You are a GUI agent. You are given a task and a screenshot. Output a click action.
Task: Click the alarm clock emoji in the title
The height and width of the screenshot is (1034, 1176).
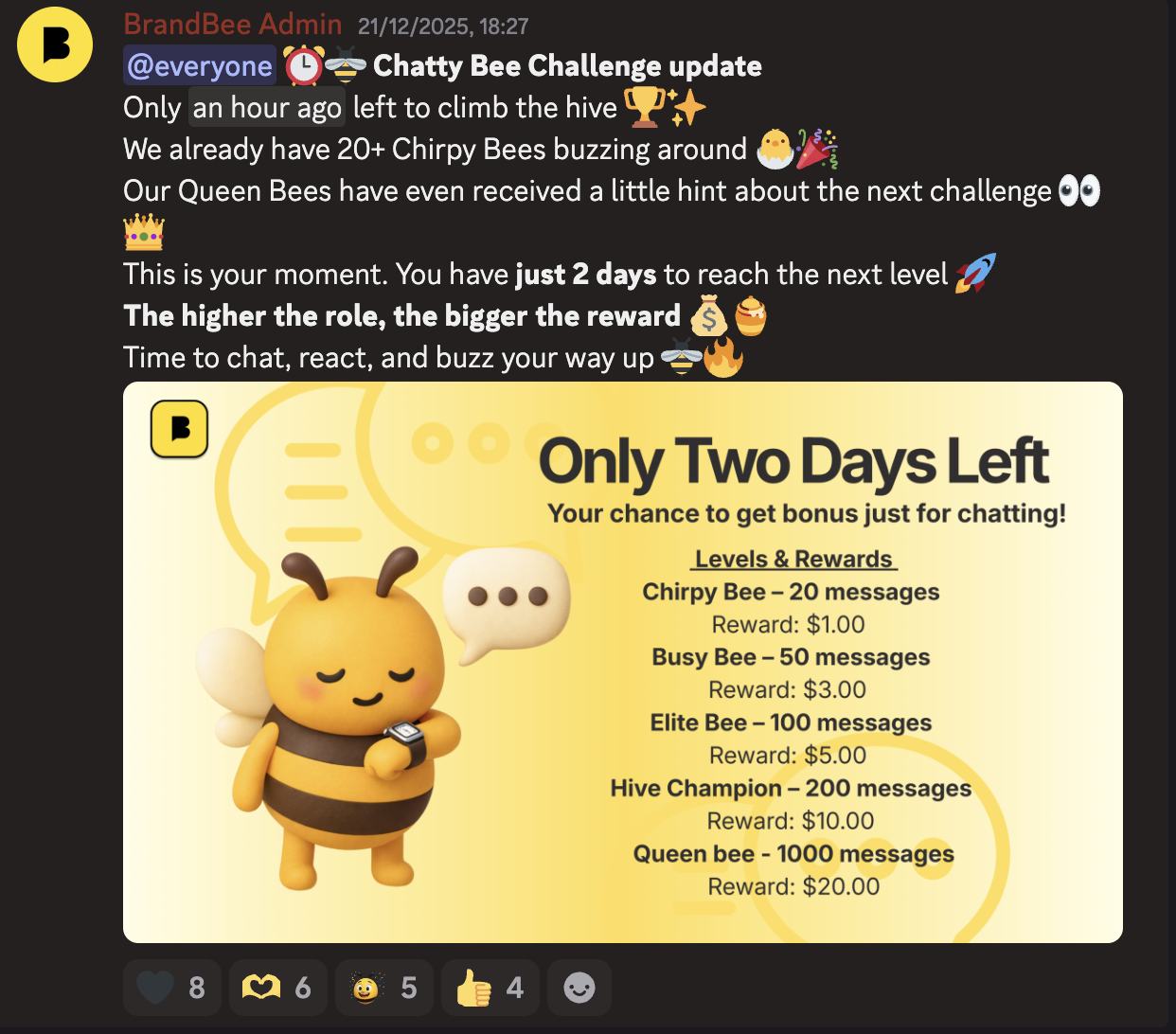point(303,65)
